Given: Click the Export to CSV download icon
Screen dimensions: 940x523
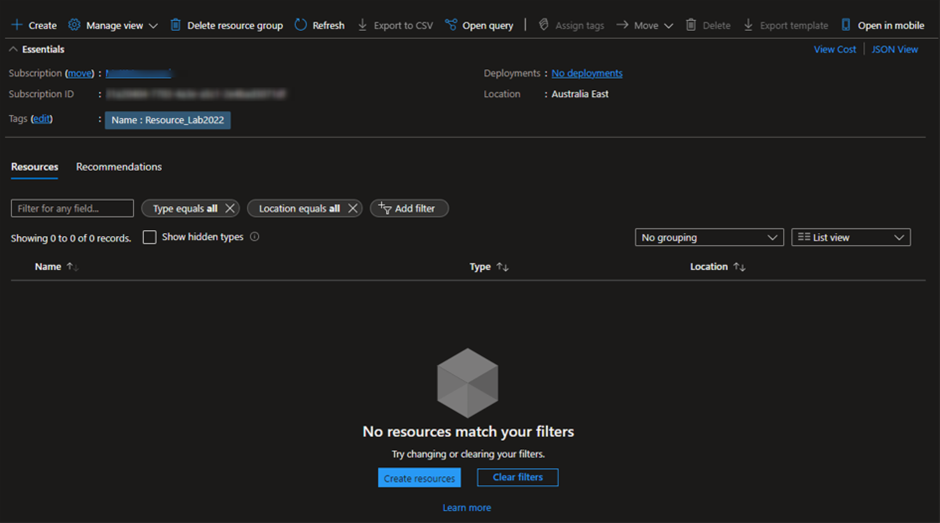Looking at the screenshot, I should click(363, 25).
